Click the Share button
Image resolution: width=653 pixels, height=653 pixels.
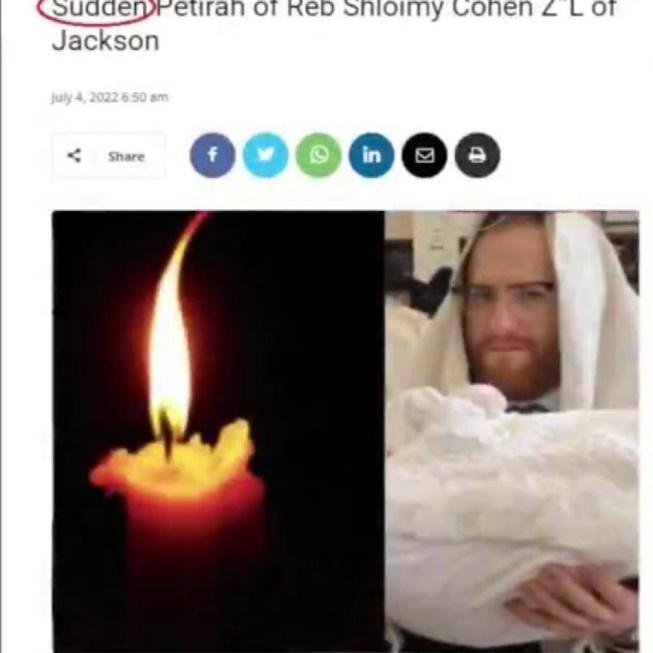point(108,156)
